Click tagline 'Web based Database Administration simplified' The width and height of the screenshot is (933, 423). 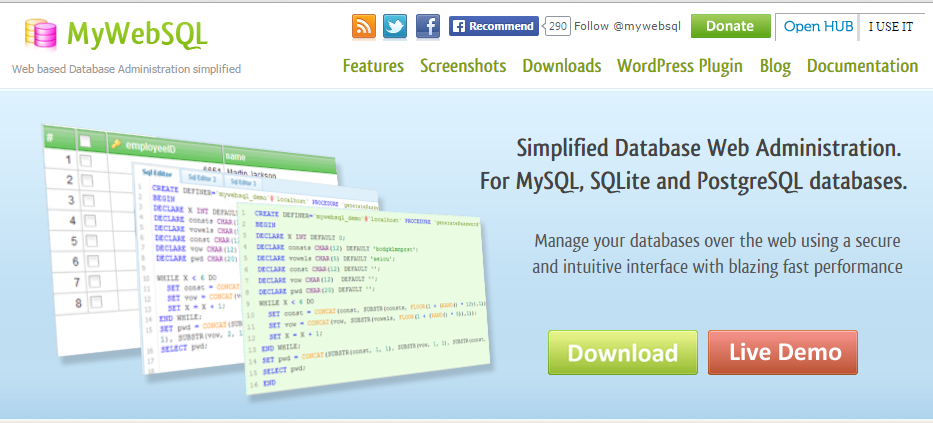pyautogui.click(x=126, y=69)
